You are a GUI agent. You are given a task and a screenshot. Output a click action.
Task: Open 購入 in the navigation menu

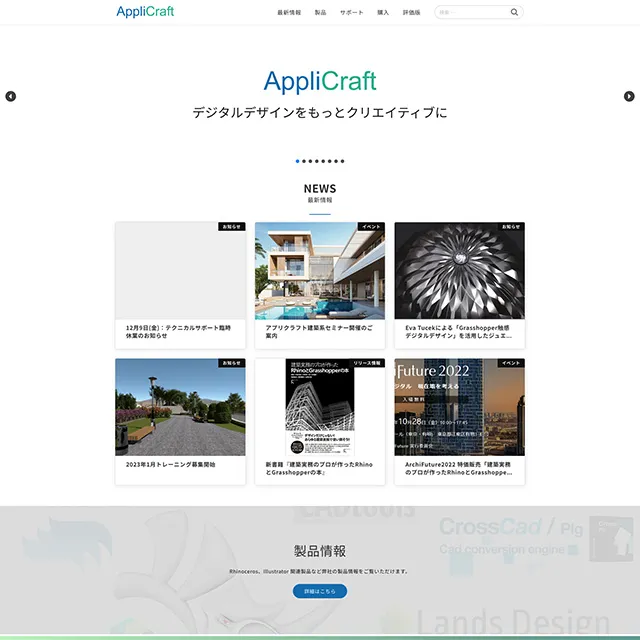383,13
